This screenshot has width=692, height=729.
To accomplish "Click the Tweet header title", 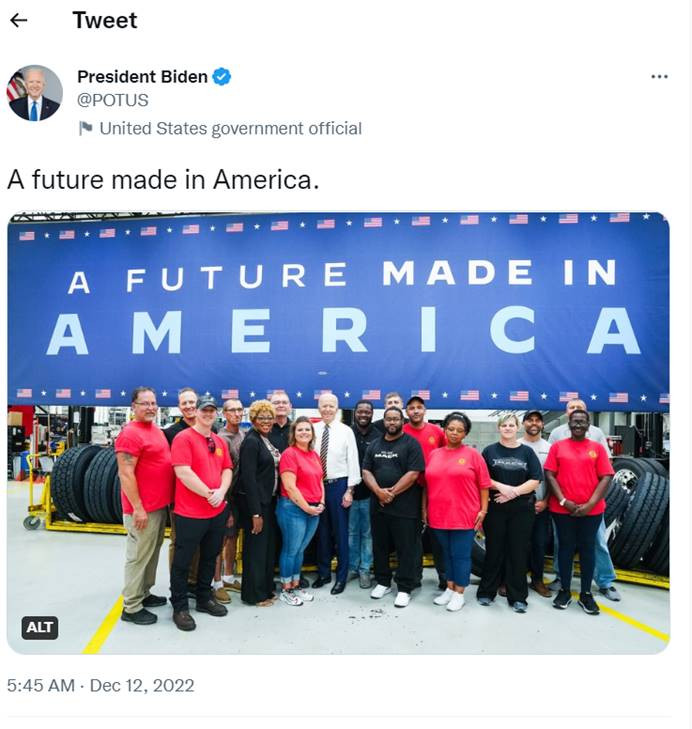I will 105,20.
